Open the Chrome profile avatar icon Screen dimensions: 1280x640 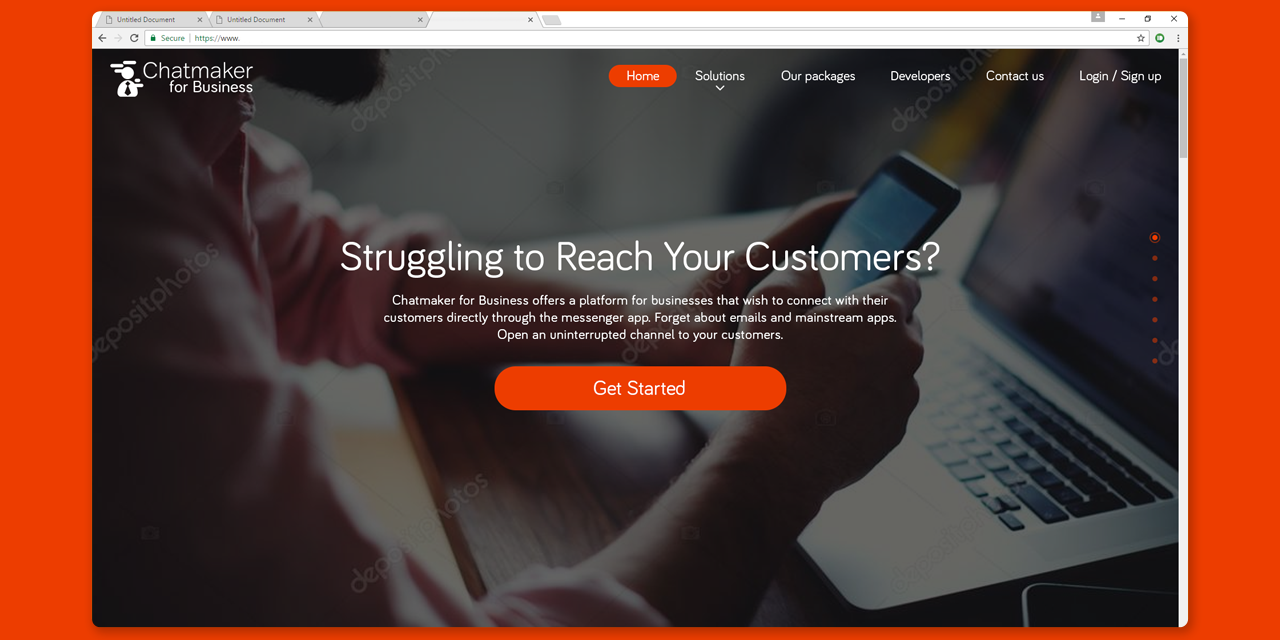coord(1098,17)
